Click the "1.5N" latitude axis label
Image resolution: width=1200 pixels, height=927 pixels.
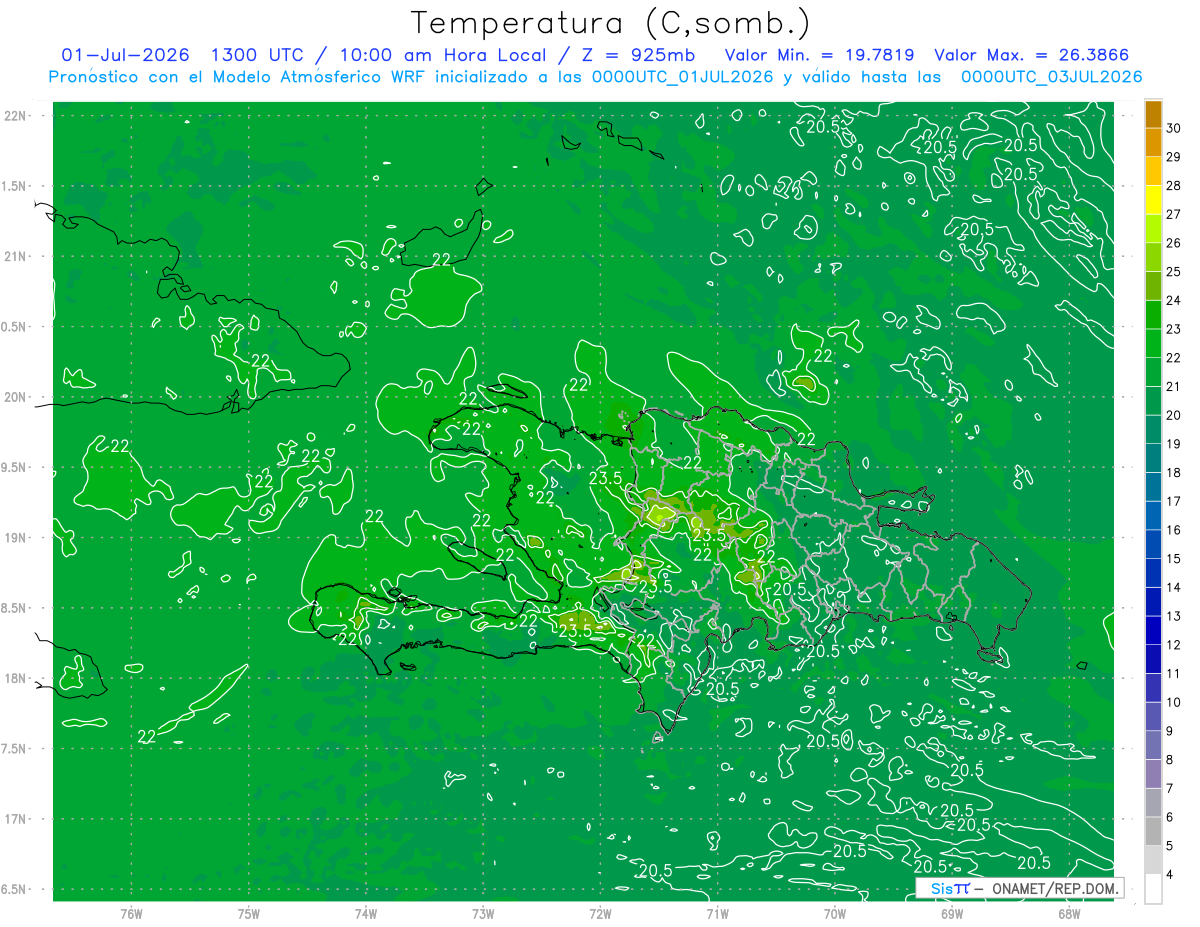coord(15,186)
